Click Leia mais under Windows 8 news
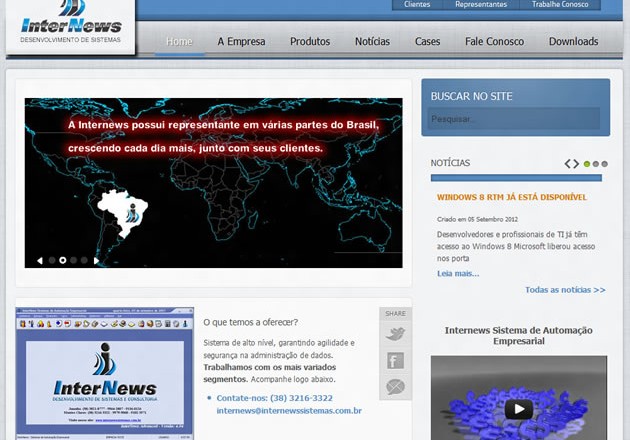Viewport: 630px width, 440px height. [x=458, y=273]
